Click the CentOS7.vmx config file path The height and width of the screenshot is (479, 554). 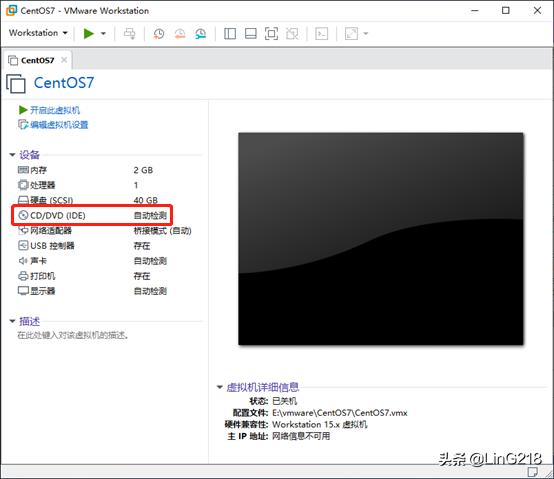tap(340, 413)
